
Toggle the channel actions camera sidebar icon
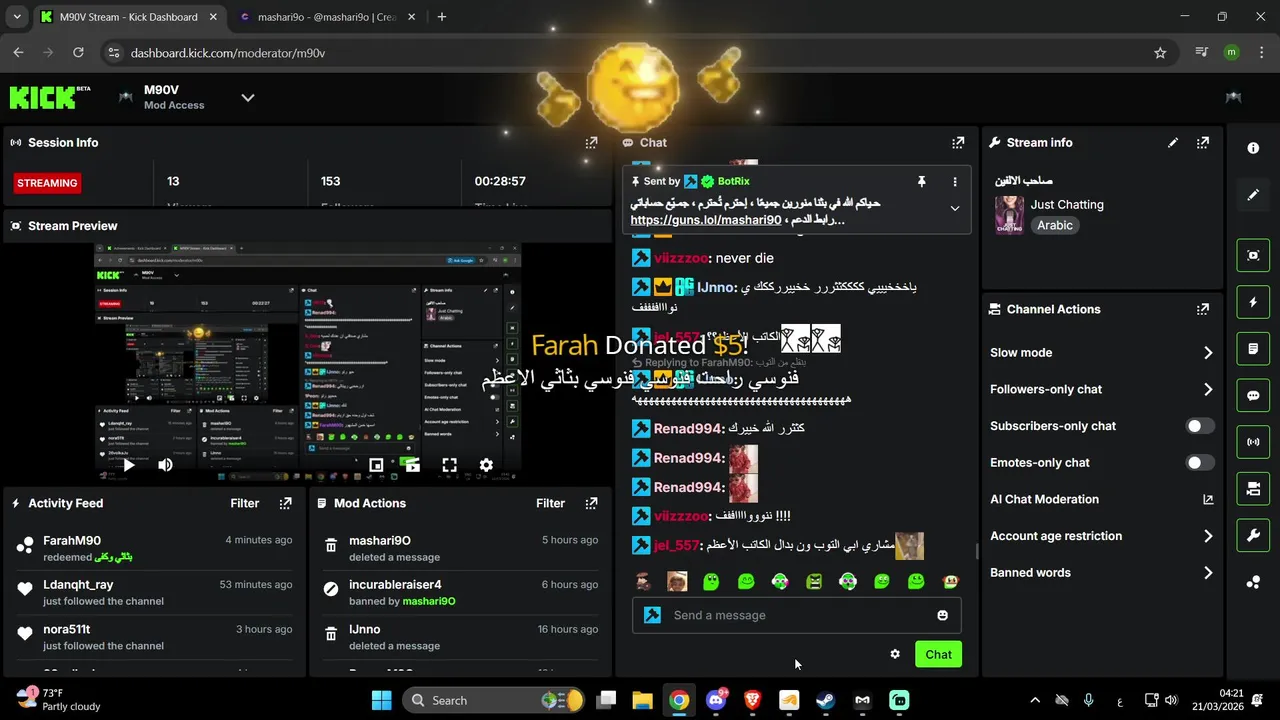(x=1253, y=489)
